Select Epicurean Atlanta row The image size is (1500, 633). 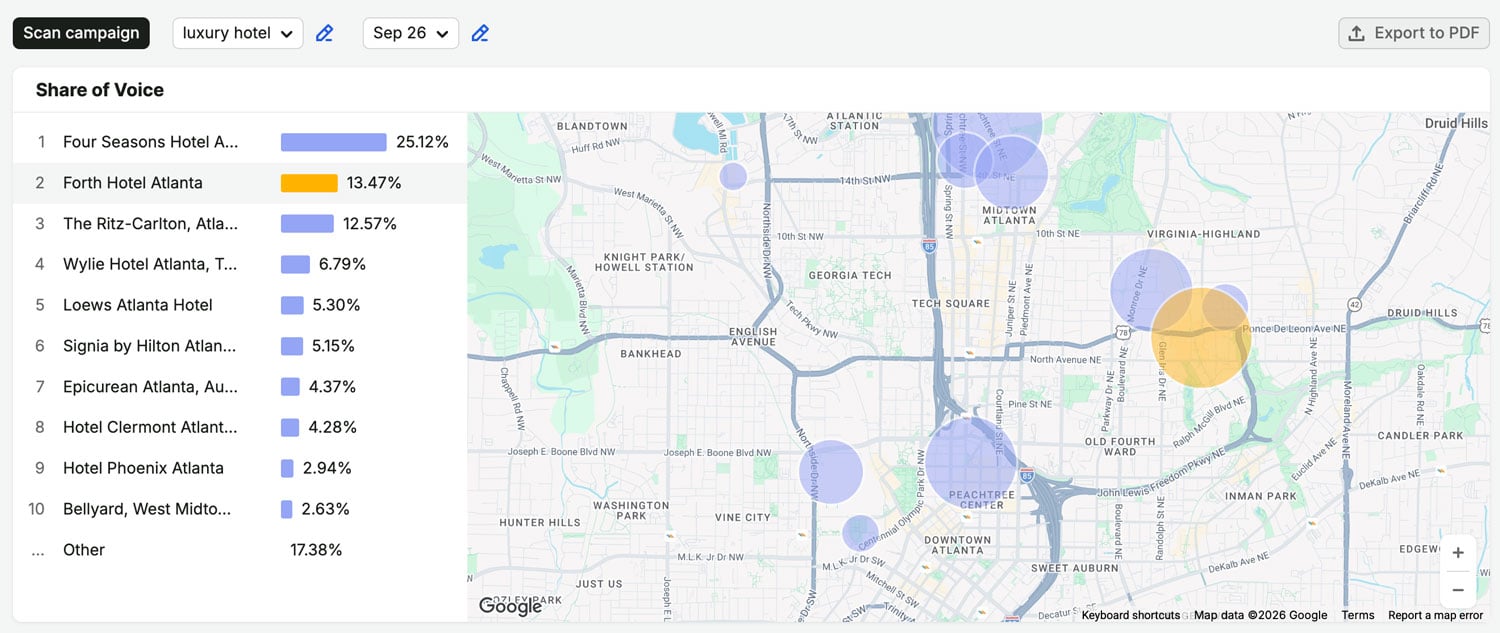click(x=240, y=387)
